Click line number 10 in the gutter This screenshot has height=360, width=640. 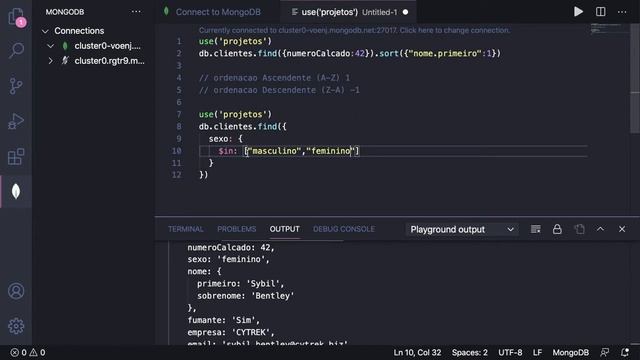pos(176,151)
